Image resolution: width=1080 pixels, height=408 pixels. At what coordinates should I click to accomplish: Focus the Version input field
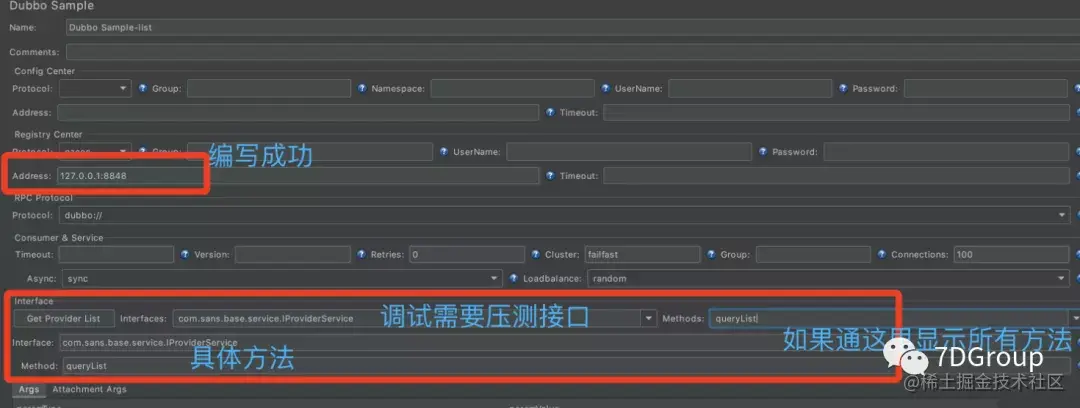[x=293, y=254]
